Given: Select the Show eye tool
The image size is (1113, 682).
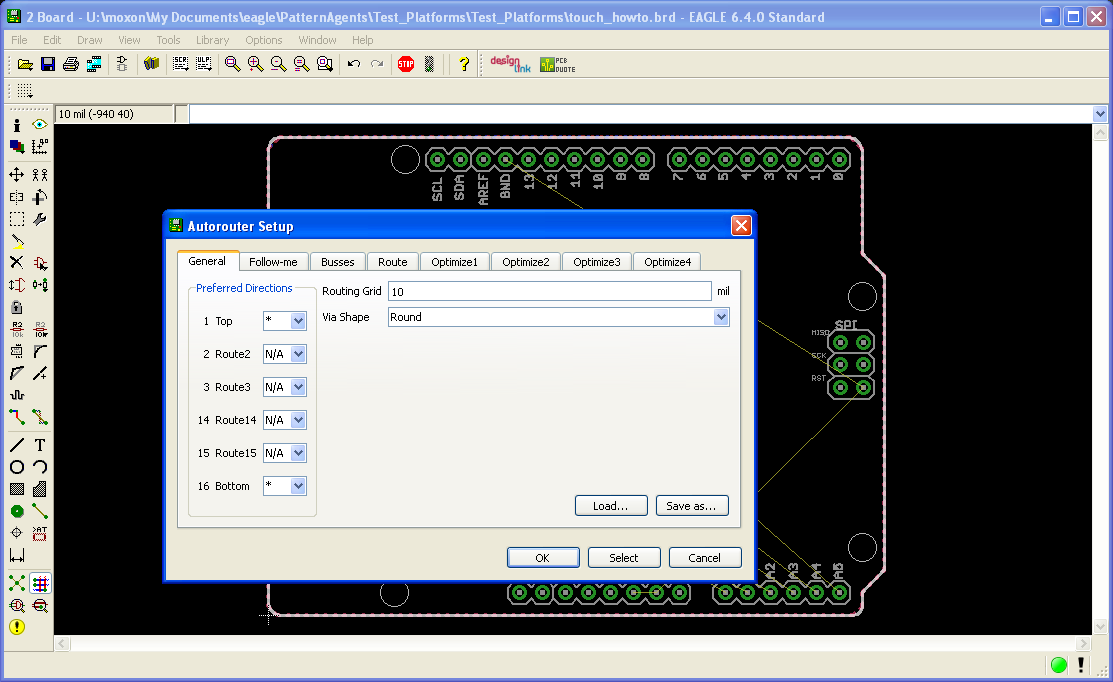Looking at the screenshot, I should (40, 125).
